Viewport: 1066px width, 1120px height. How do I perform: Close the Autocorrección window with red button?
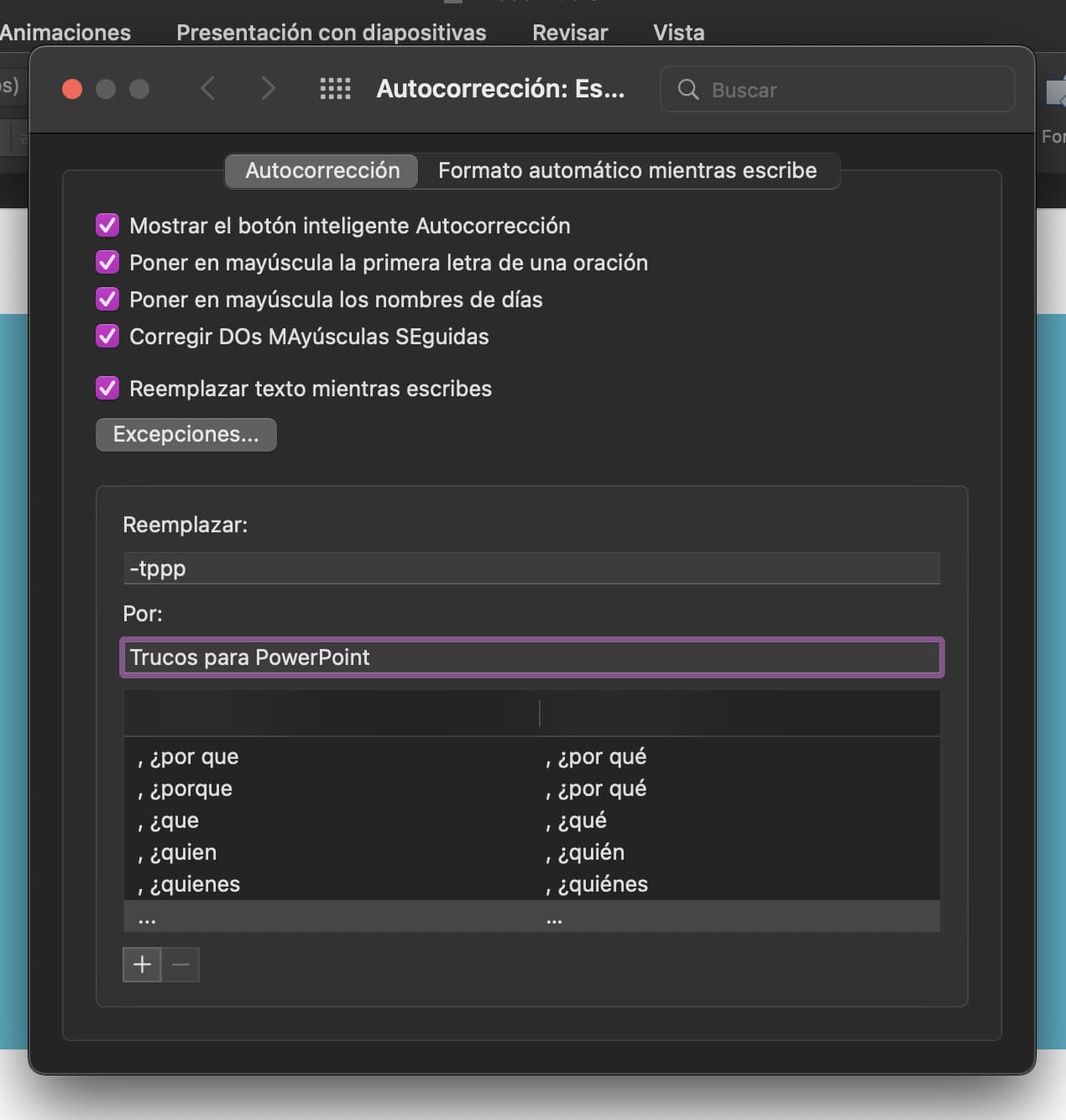[72, 89]
